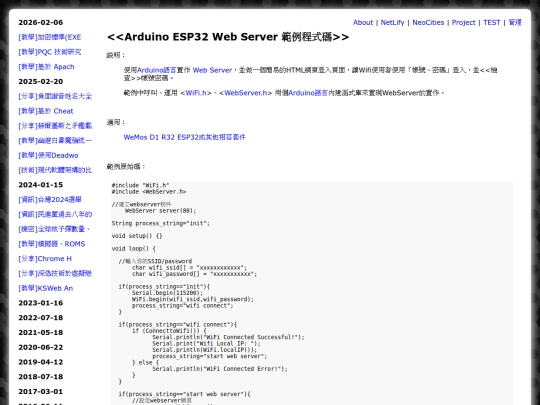Open sidebar post [分享]深偽技術於虛擬
Image resolution: width=540 pixels, height=405 pixels.
(x=55, y=274)
